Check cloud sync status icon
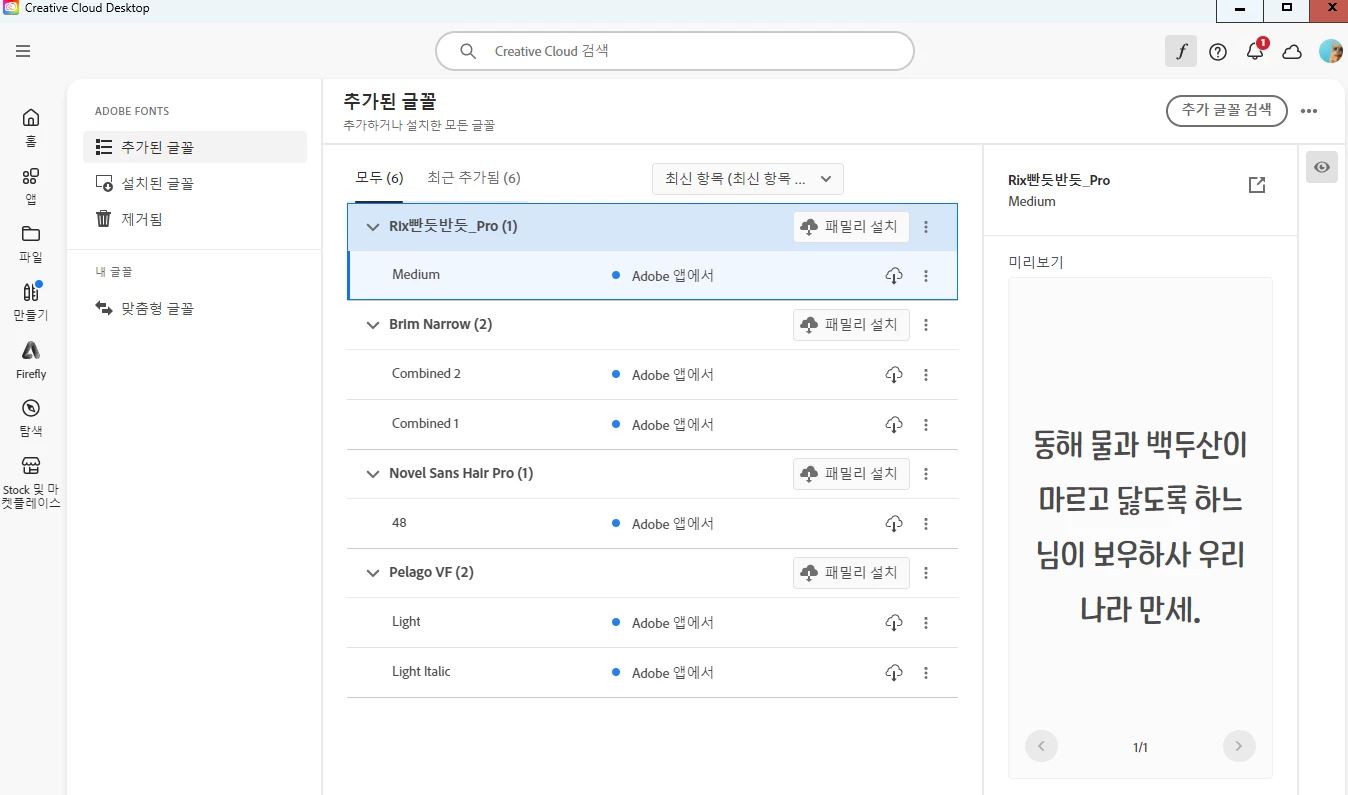This screenshot has height=795, width=1348. (x=1292, y=52)
